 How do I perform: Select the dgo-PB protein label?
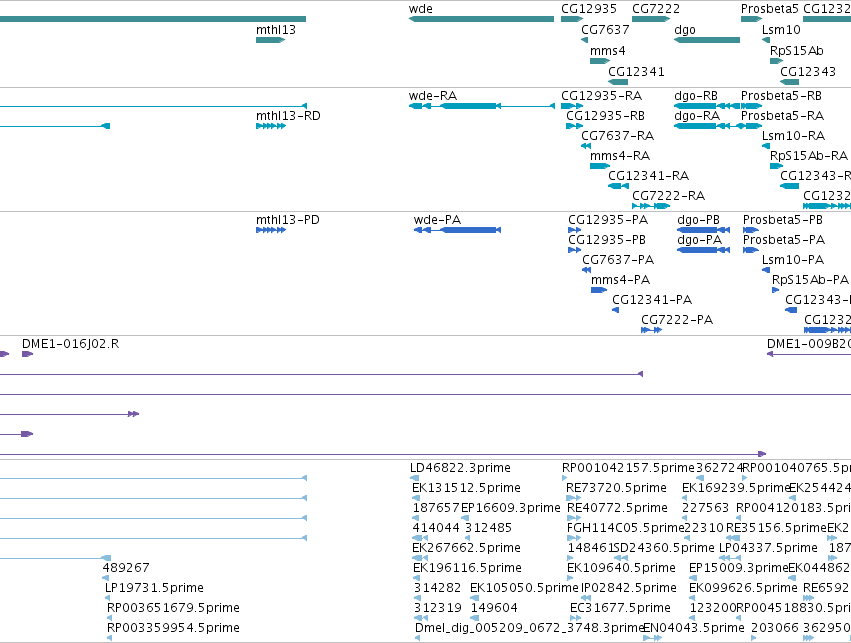(698, 220)
